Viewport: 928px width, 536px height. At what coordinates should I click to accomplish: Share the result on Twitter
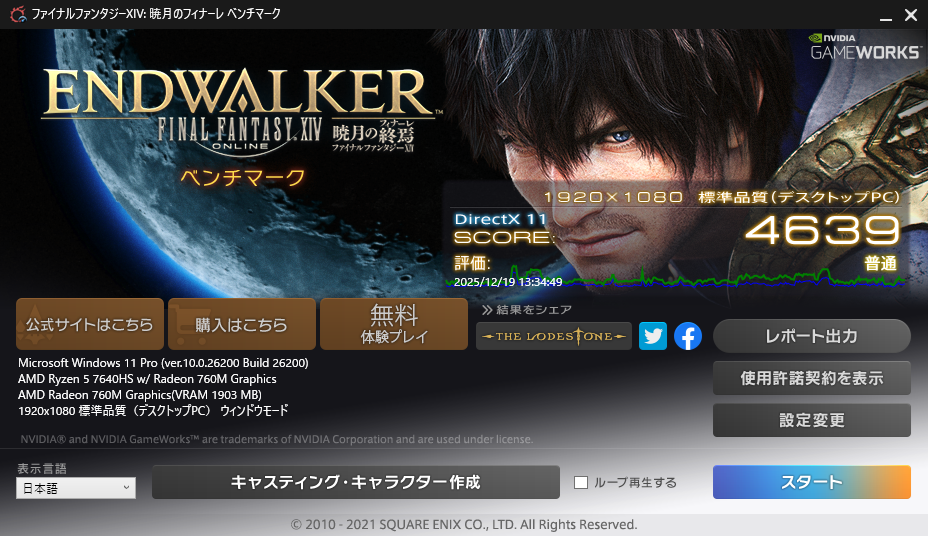click(653, 336)
